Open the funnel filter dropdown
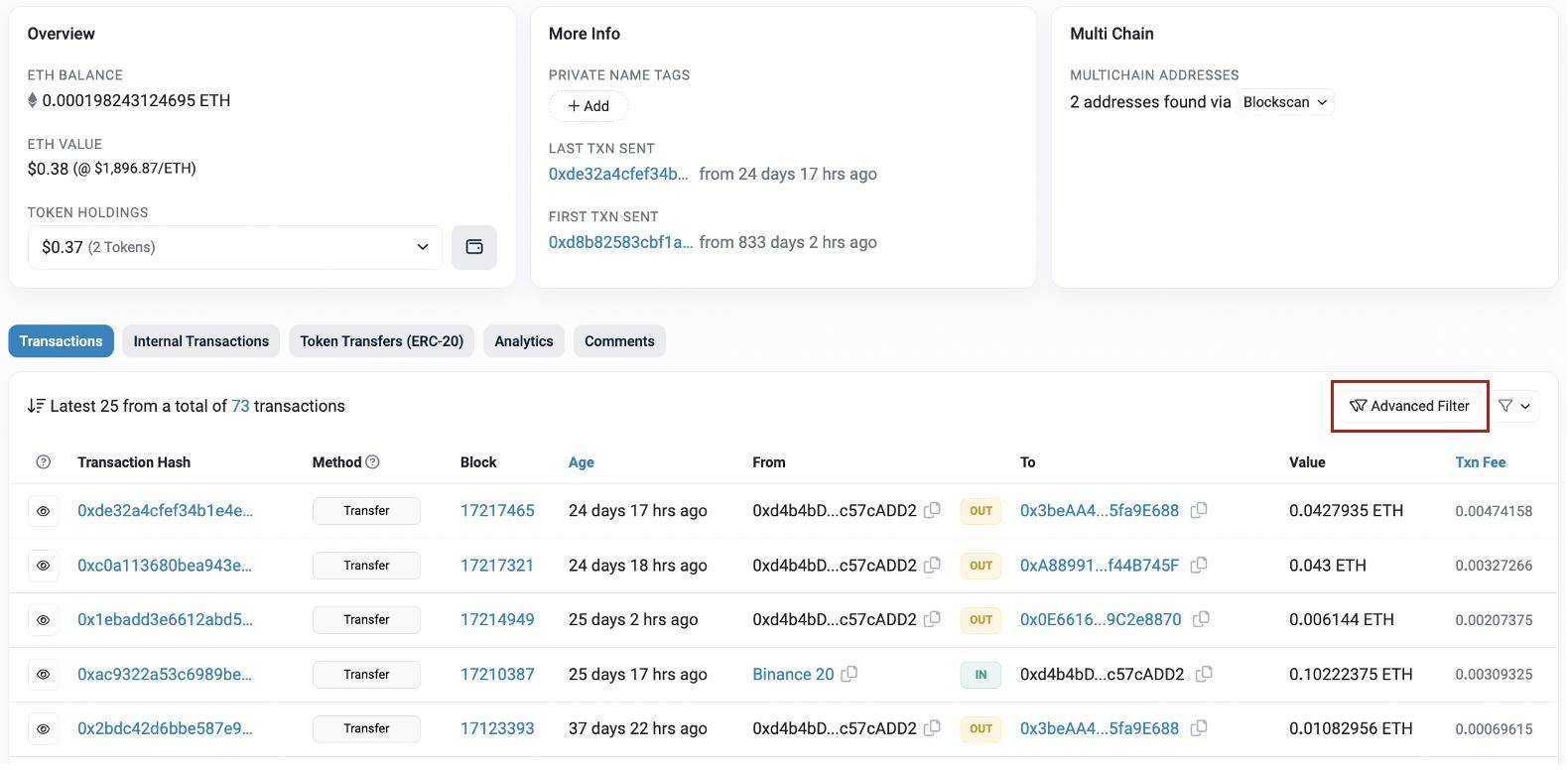This screenshot has height=770, width=1568. (x=1514, y=406)
